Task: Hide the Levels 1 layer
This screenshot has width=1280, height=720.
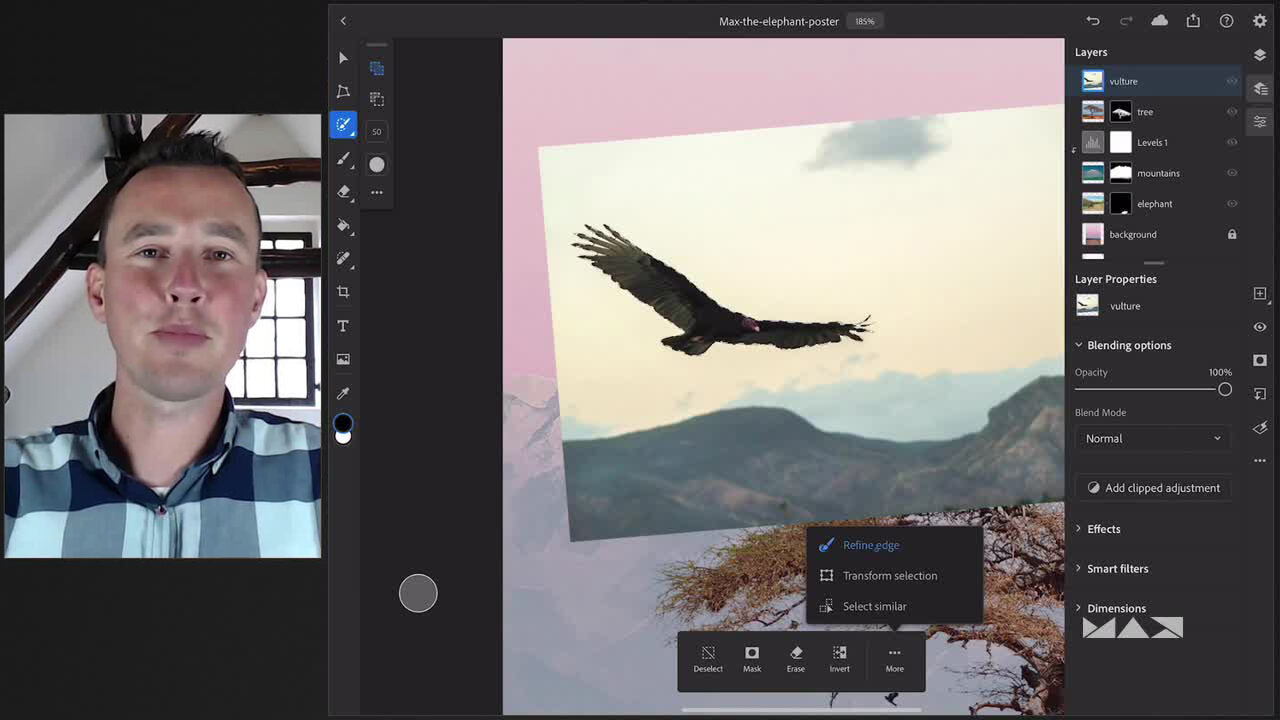Action: (1232, 142)
